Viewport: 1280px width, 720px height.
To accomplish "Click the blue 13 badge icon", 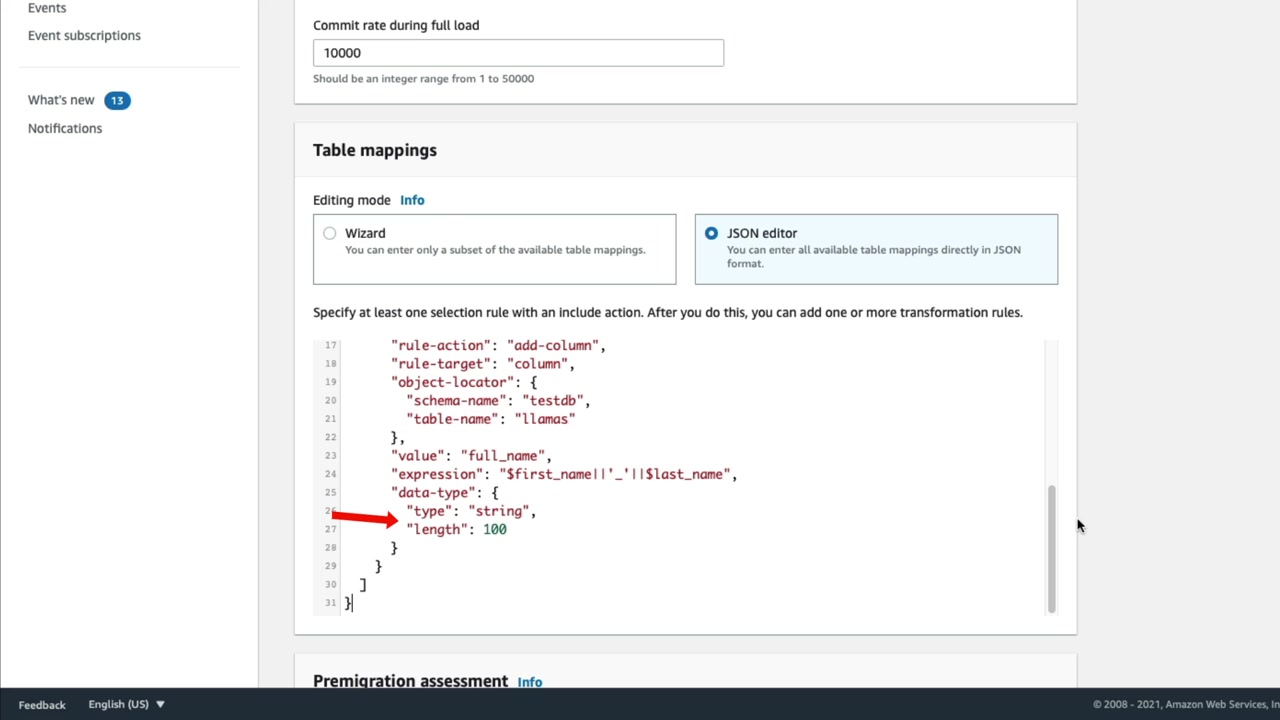I will [117, 100].
